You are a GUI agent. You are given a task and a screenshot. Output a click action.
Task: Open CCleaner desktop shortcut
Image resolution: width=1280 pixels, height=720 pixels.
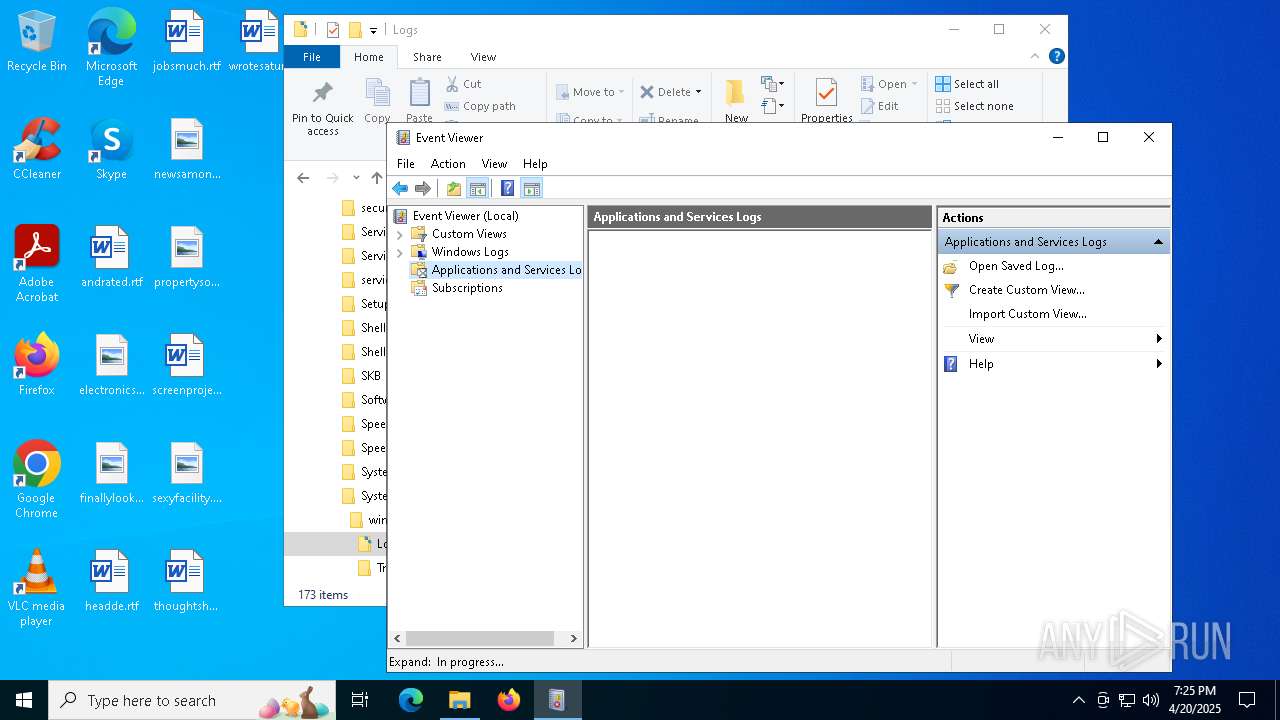[37, 150]
